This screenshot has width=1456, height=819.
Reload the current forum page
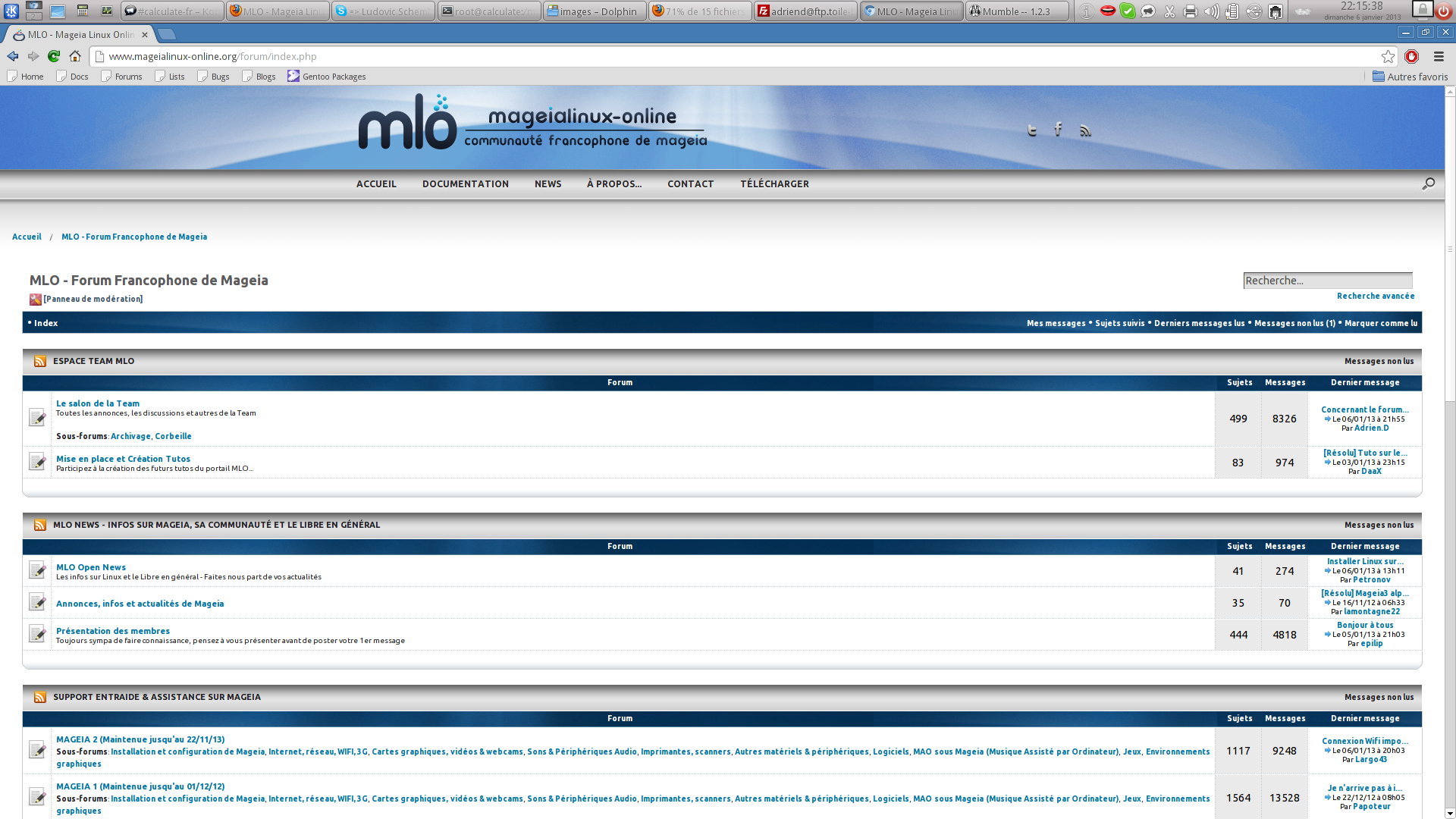[54, 56]
